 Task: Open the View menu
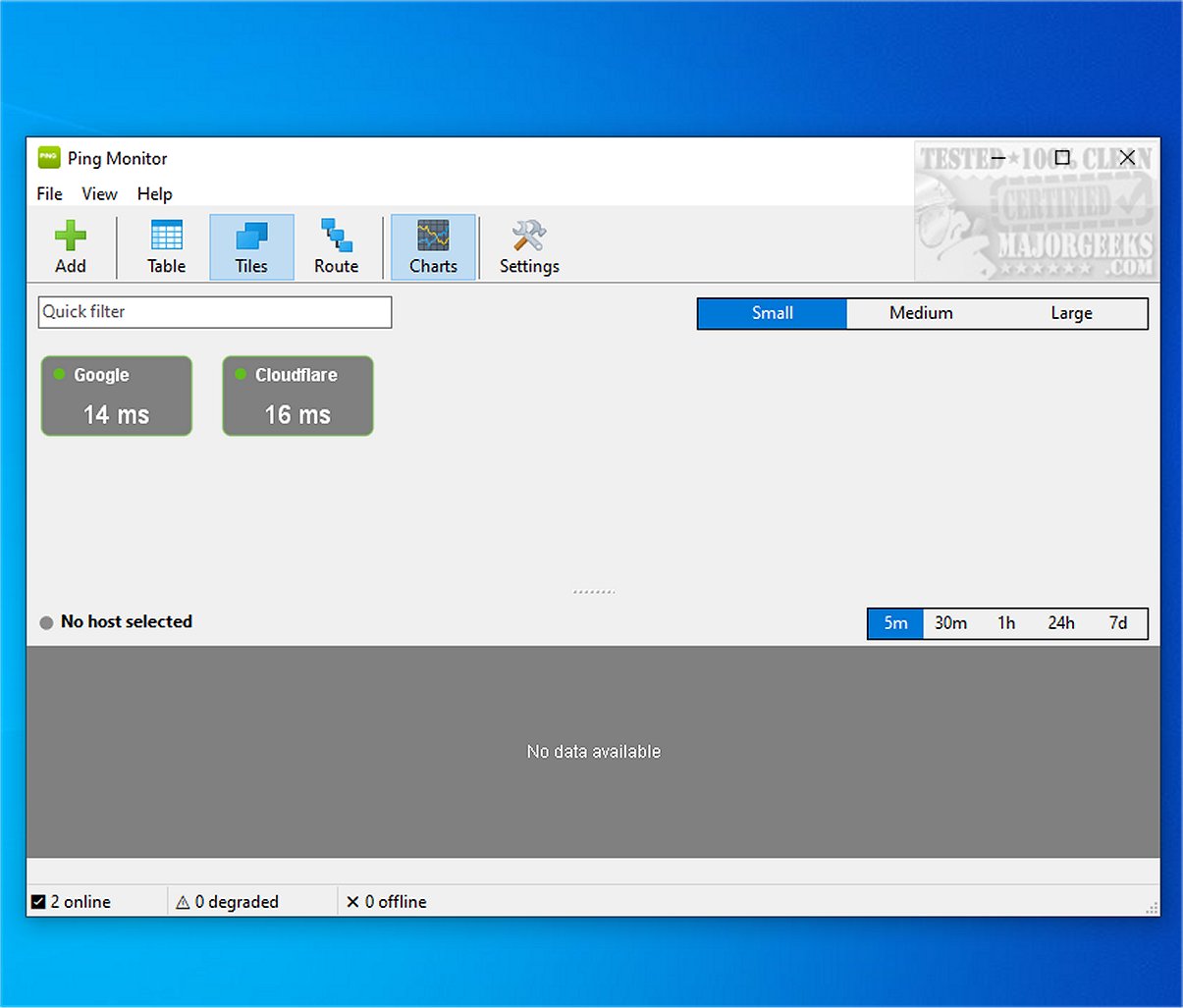99,193
